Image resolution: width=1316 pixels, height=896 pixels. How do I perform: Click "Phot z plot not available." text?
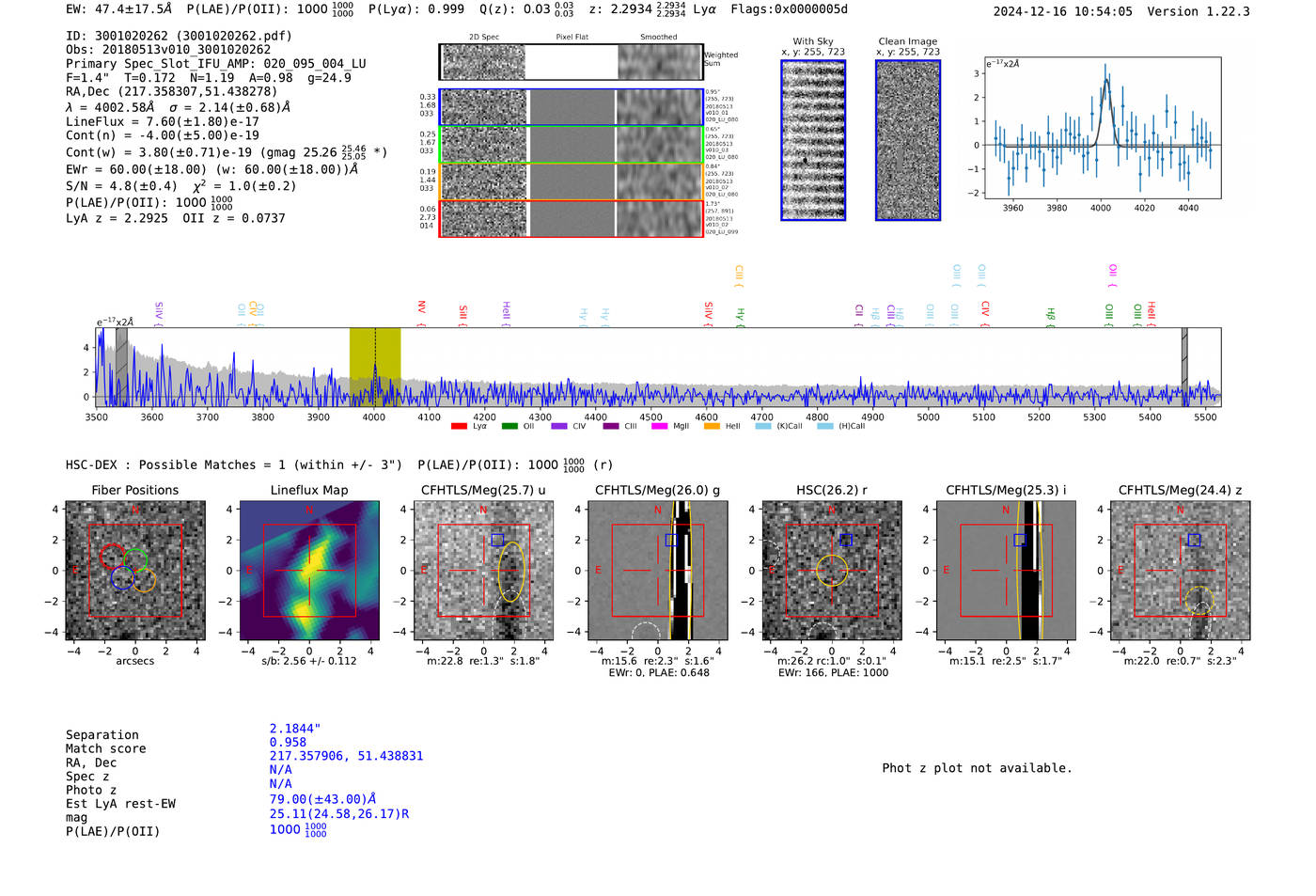[x=977, y=768]
